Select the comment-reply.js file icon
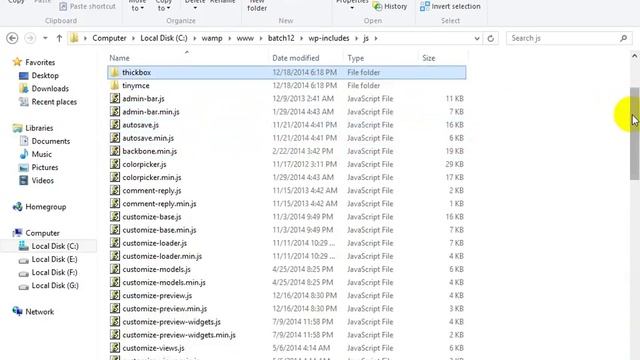The width and height of the screenshot is (640, 360). 115,190
